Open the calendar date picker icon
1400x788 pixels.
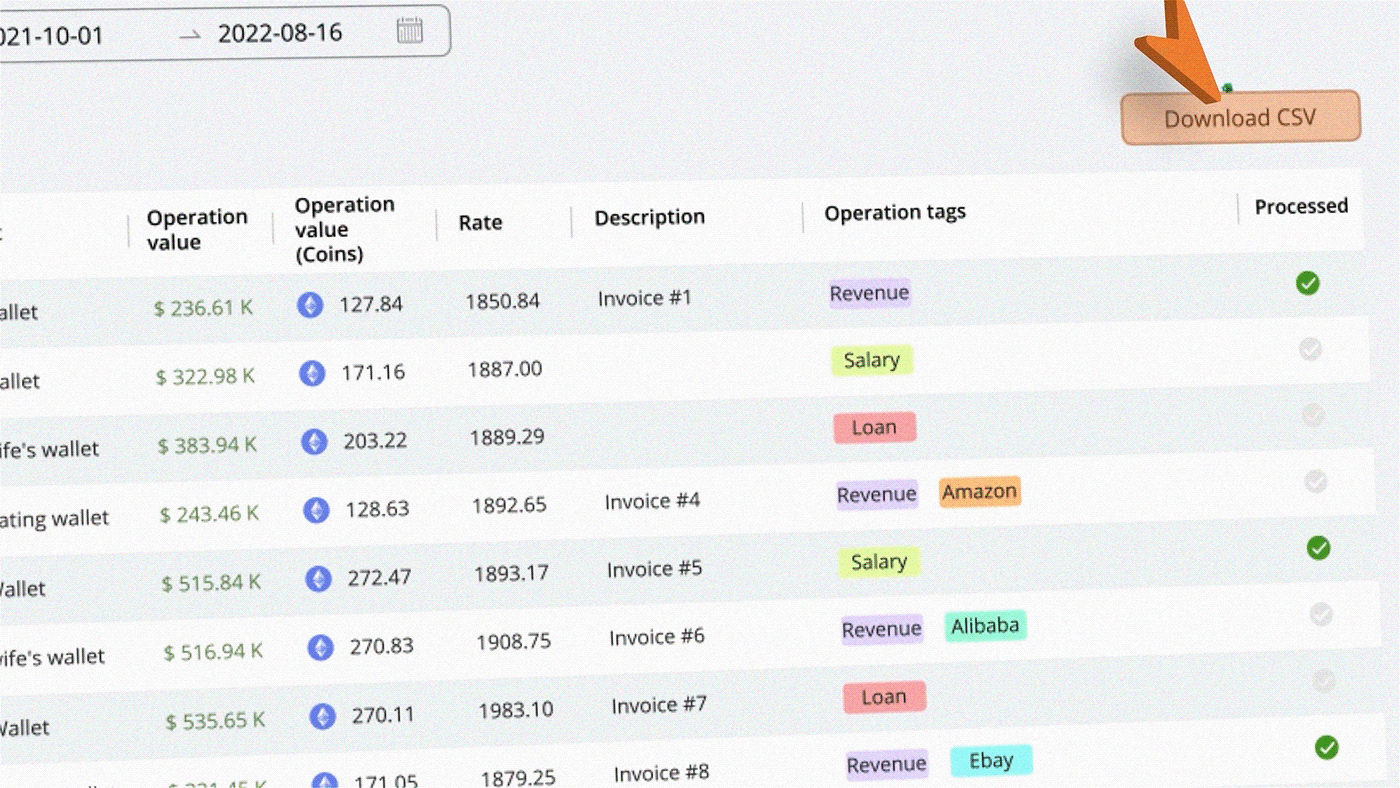click(409, 30)
